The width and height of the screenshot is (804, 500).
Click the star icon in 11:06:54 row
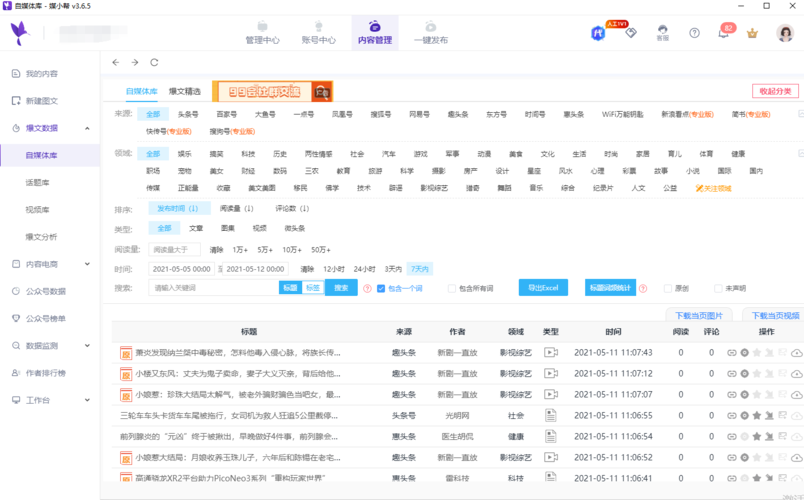(x=757, y=436)
